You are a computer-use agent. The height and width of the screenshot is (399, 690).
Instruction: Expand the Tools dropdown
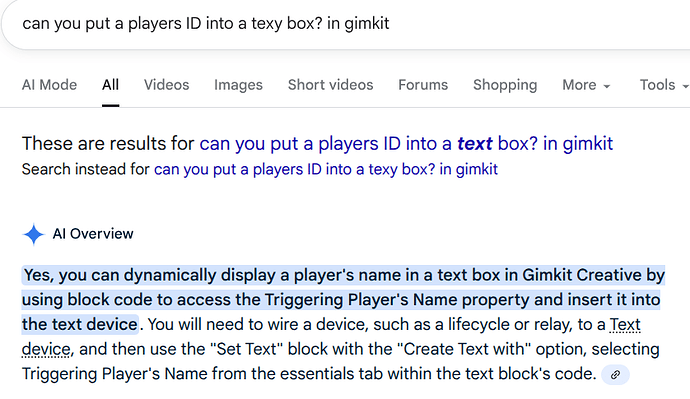click(x=685, y=86)
